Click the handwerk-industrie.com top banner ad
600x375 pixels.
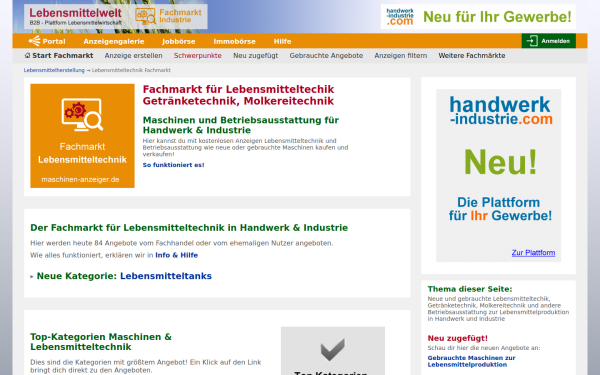click(478, 16)
